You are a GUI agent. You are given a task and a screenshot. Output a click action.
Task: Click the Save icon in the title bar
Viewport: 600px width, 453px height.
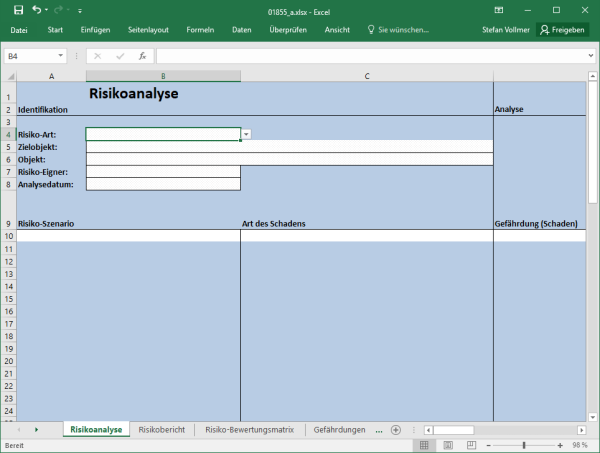pos(18,9)
